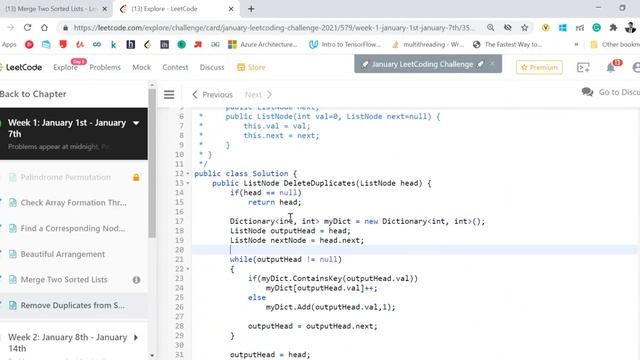This screenshot has width=640, height=360.
Task: Open a new browser tab
Action: (x=251, y=9)
